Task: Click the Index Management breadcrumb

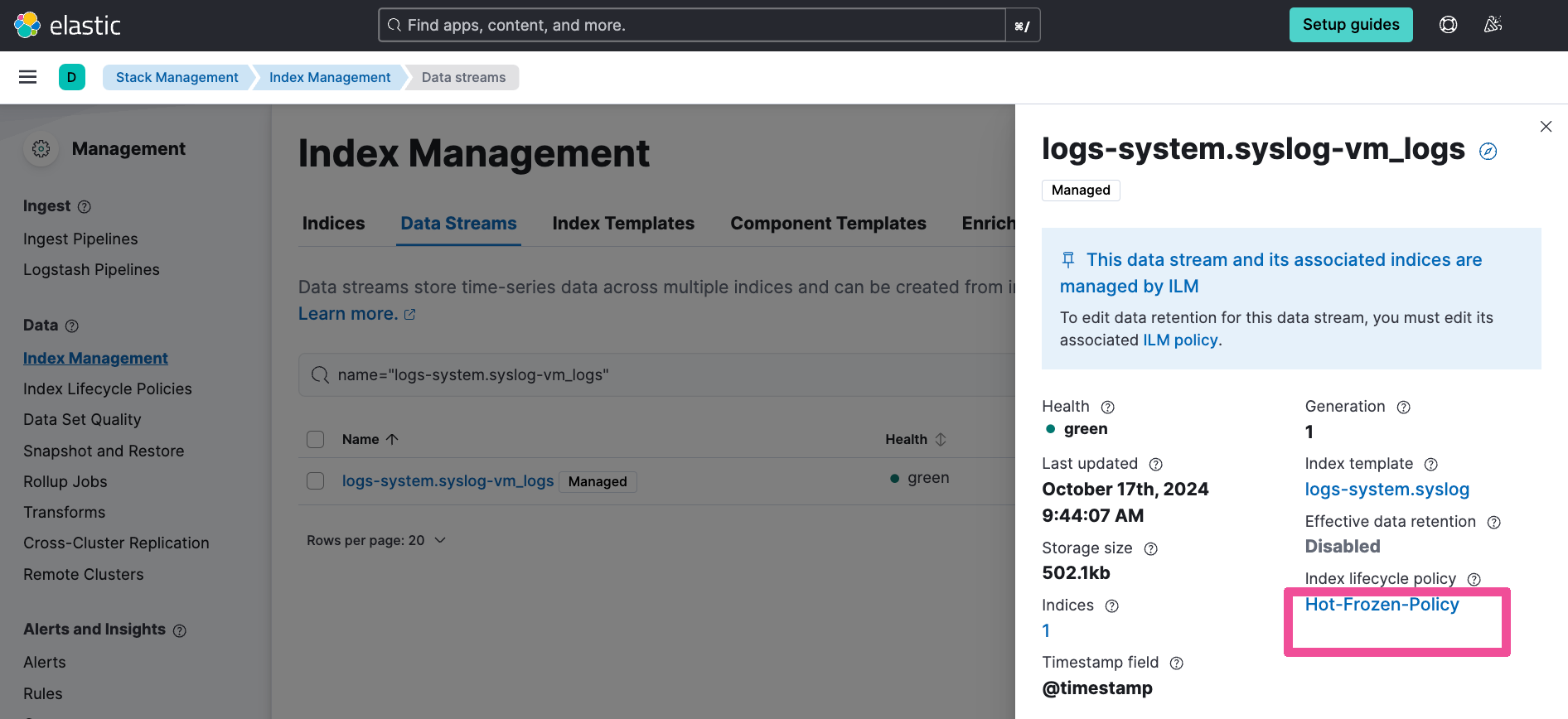Action: click(330, 77)
